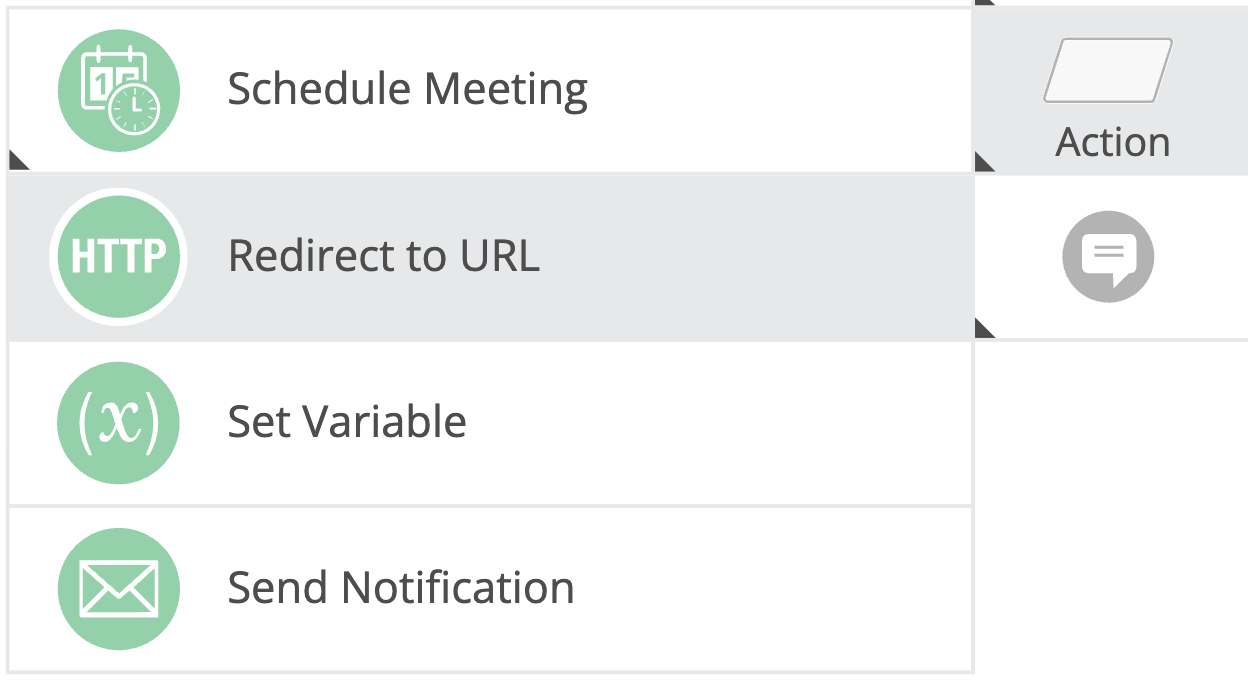Click empty space right of Send Notification
The width and height of the screenshot is (1248, 680).
(x=770, y=589)
